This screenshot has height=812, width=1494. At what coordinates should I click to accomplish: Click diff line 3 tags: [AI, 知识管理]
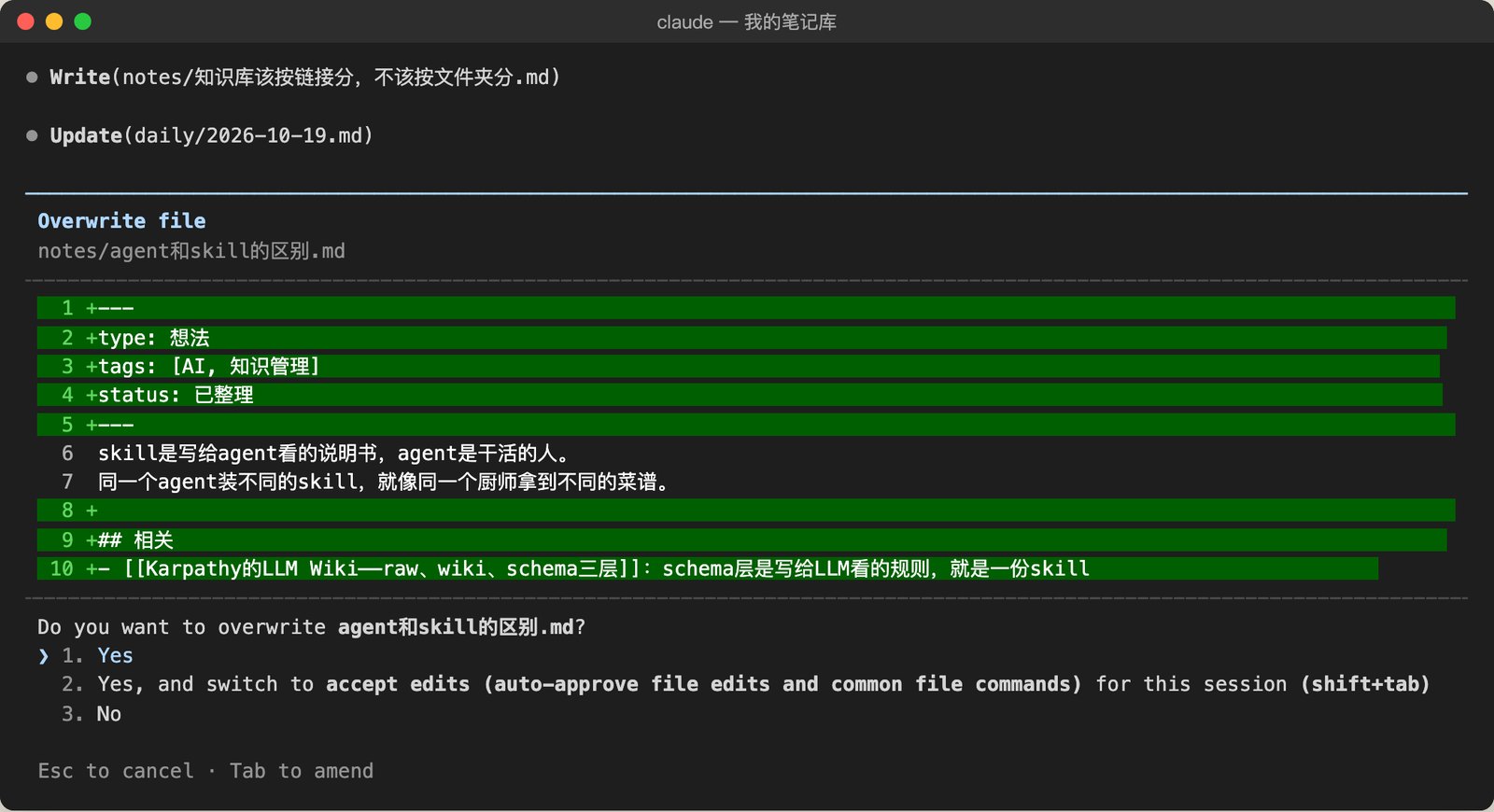click(739, 367)
